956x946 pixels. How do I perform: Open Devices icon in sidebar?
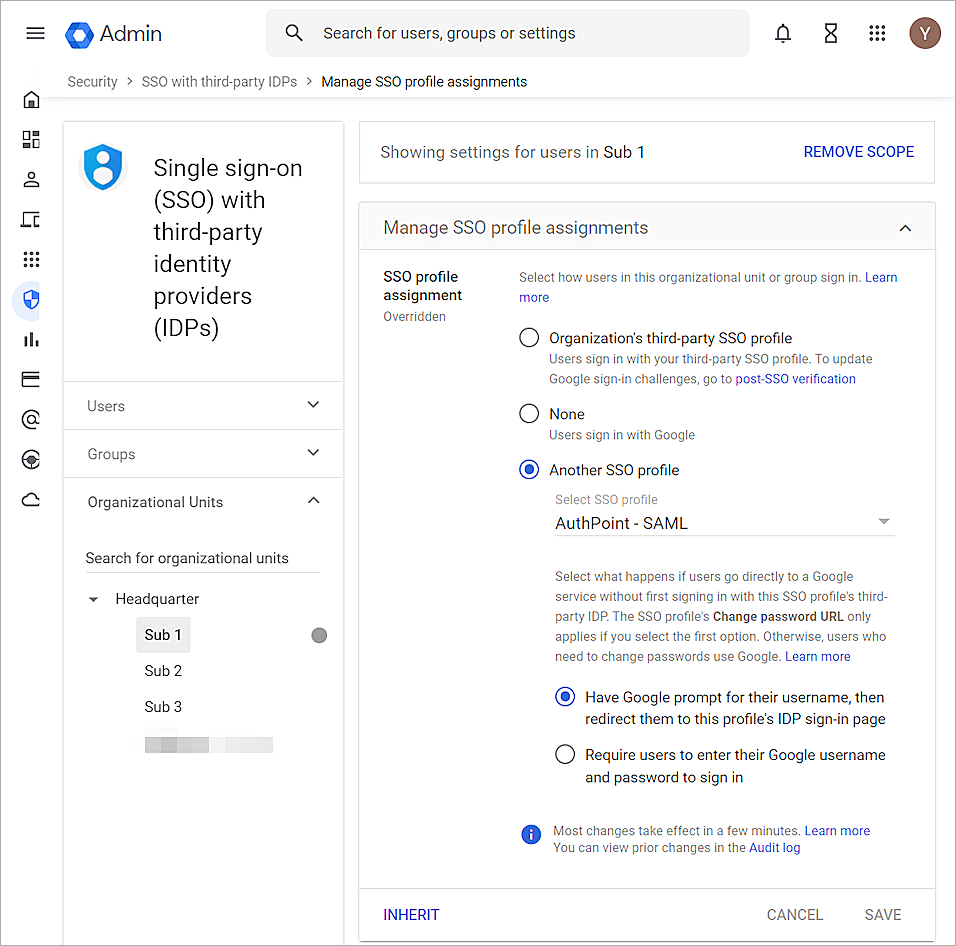click(x=31, y=219)
